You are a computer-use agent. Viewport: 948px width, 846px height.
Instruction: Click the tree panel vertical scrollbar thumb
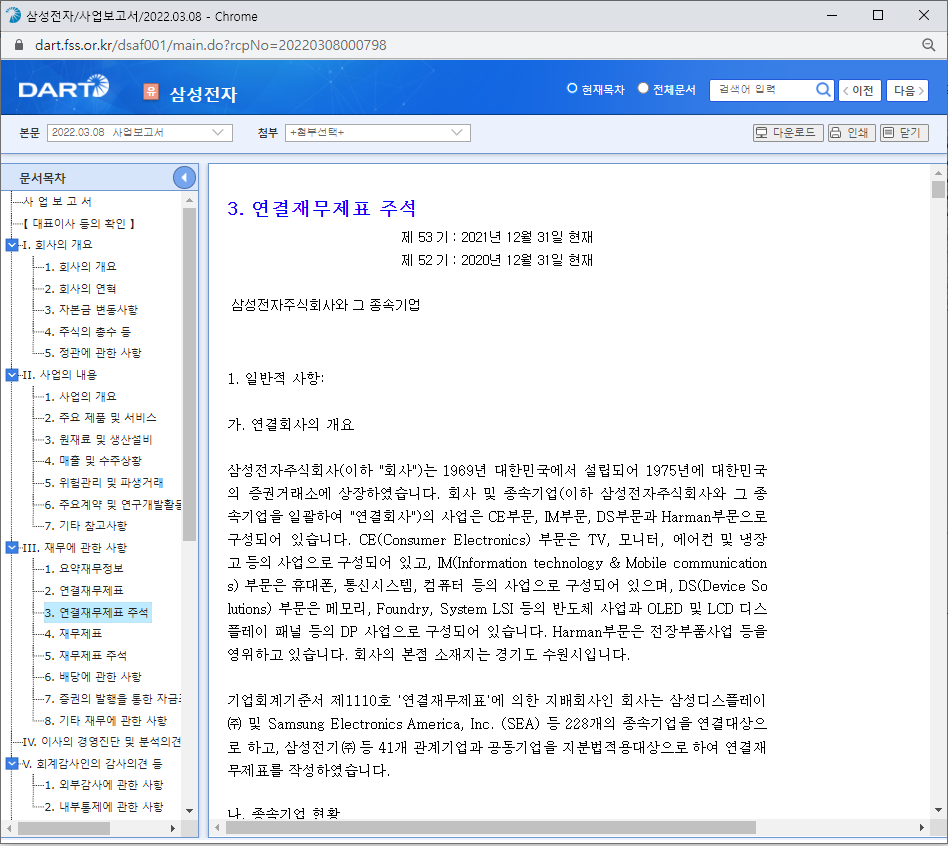point(189,374)
